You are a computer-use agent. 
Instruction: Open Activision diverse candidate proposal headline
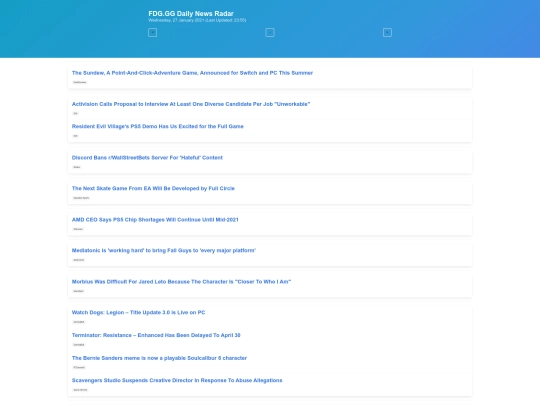tap(191, 104)
